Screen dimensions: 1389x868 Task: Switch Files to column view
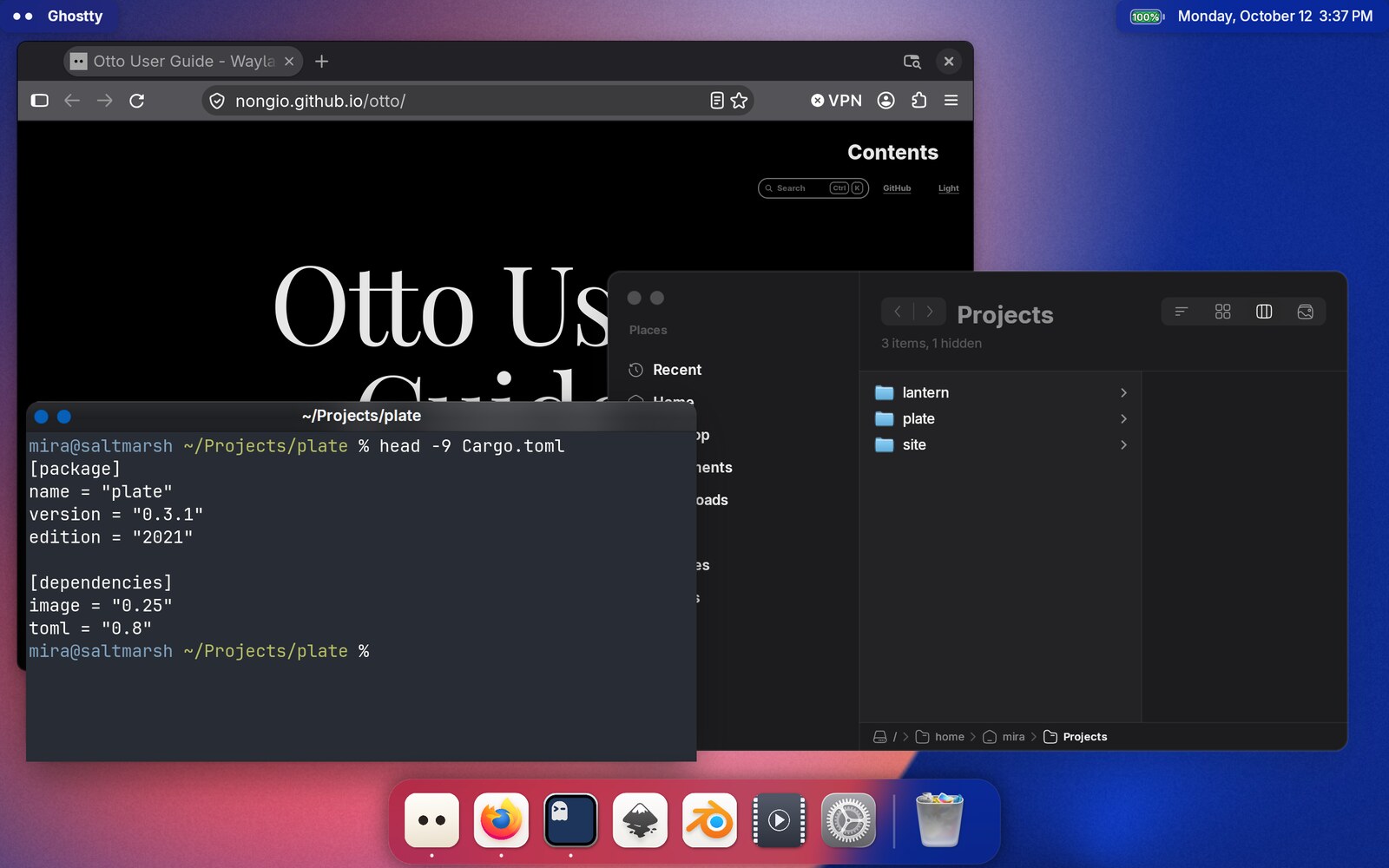(x=1264, y=312)
